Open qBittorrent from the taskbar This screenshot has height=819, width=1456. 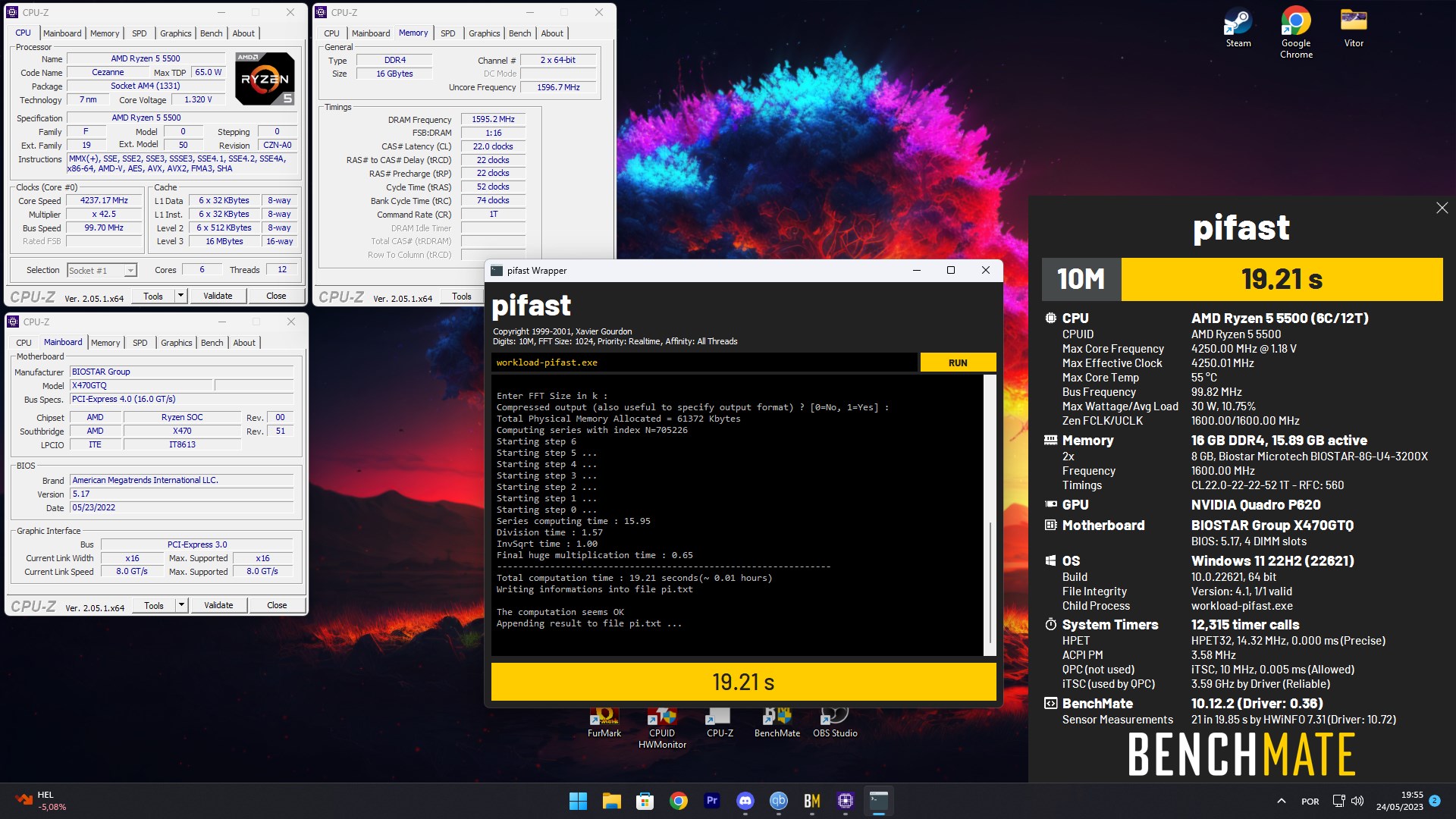[779, 801]
